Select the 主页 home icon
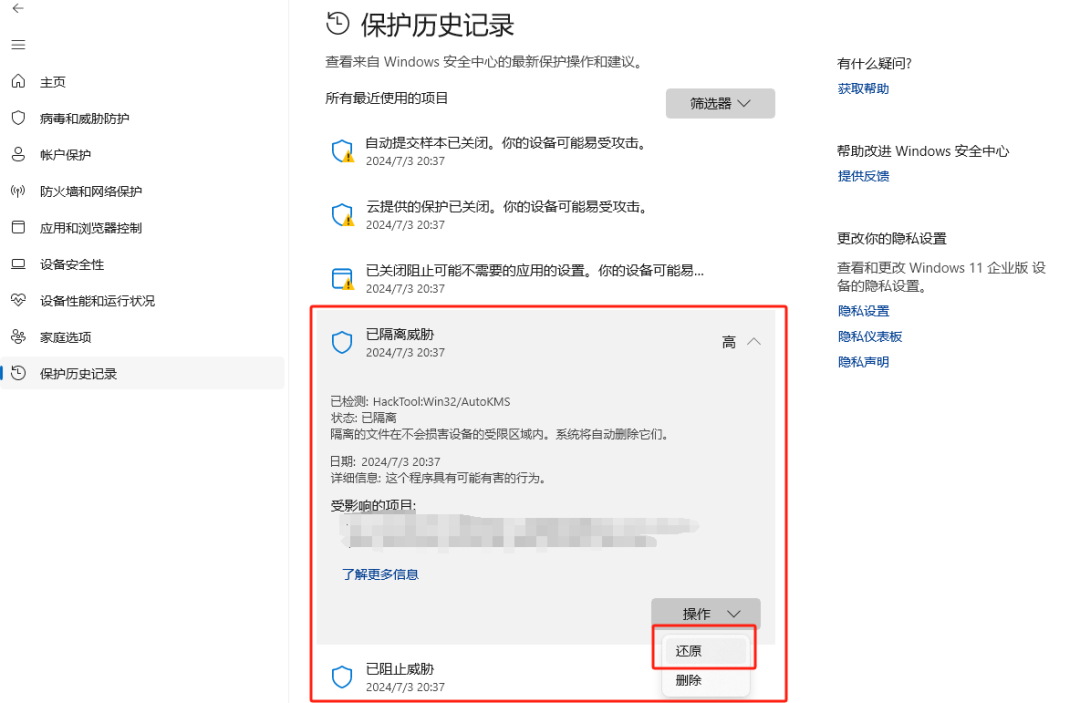 point(19,81)
